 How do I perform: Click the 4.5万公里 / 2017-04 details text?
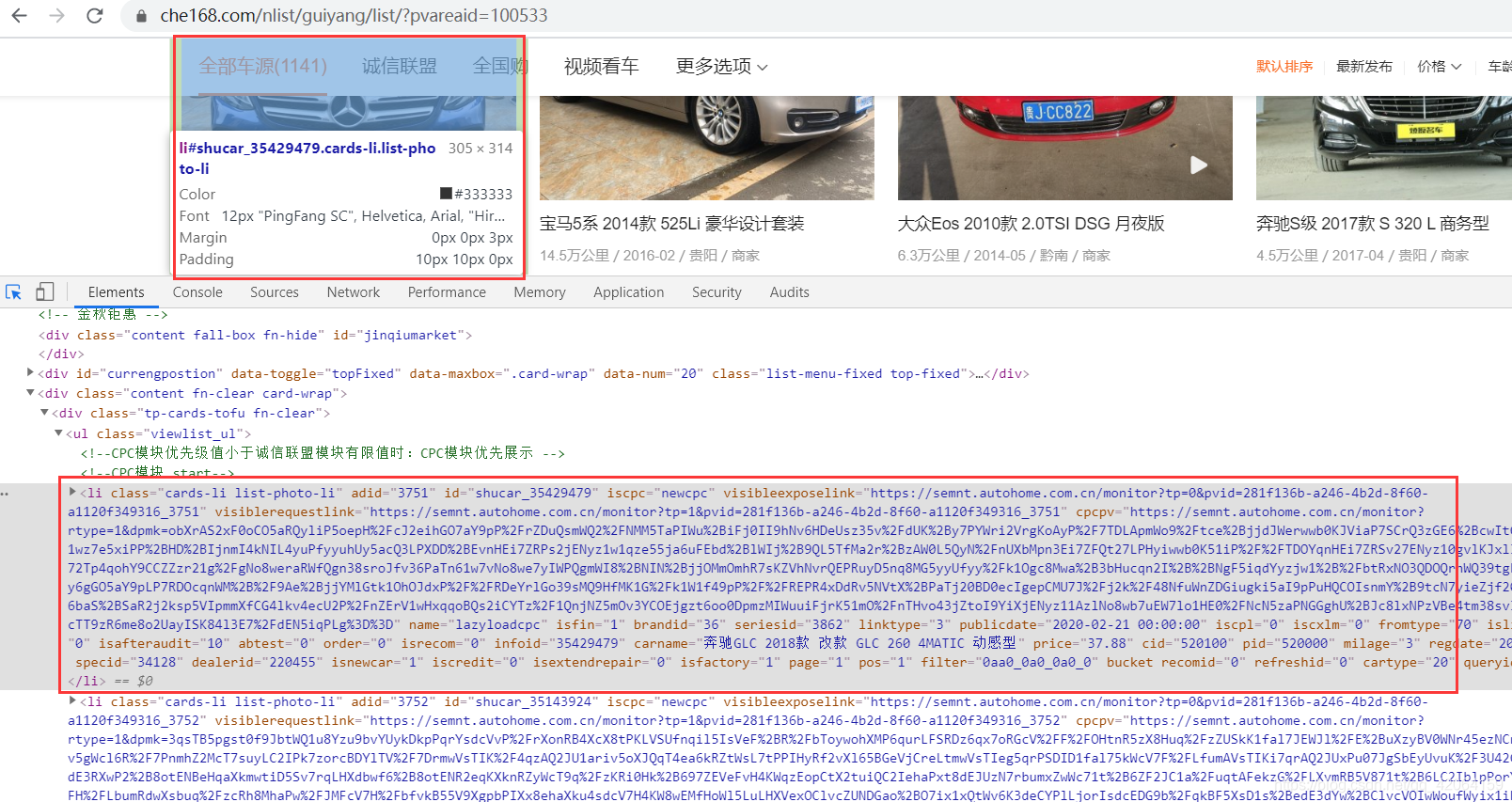1362,256
